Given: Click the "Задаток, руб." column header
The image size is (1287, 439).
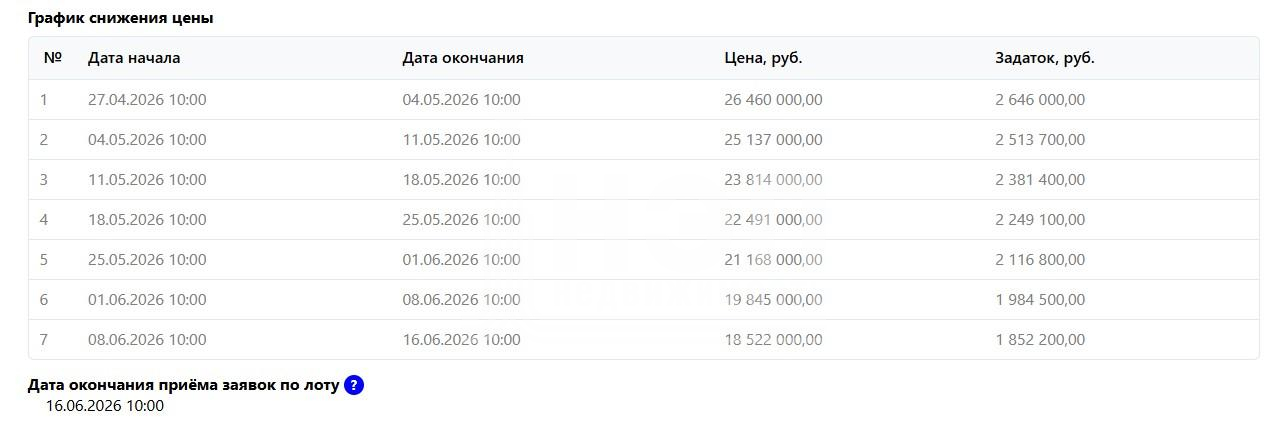Looking at the screenshot, I should pos(1044,58).
